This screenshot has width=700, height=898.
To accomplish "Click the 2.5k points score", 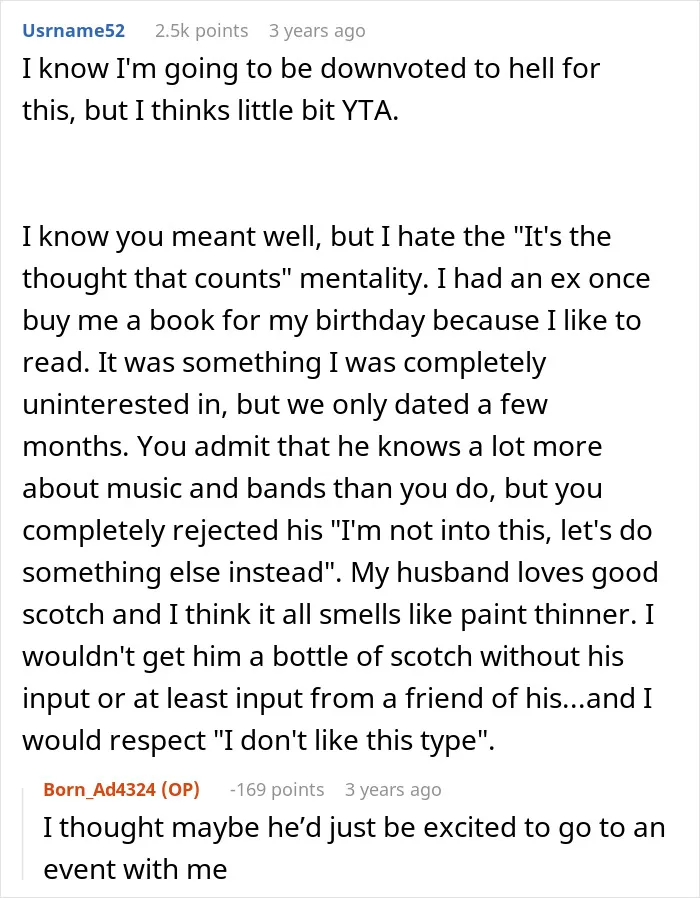I will point(202,30).
